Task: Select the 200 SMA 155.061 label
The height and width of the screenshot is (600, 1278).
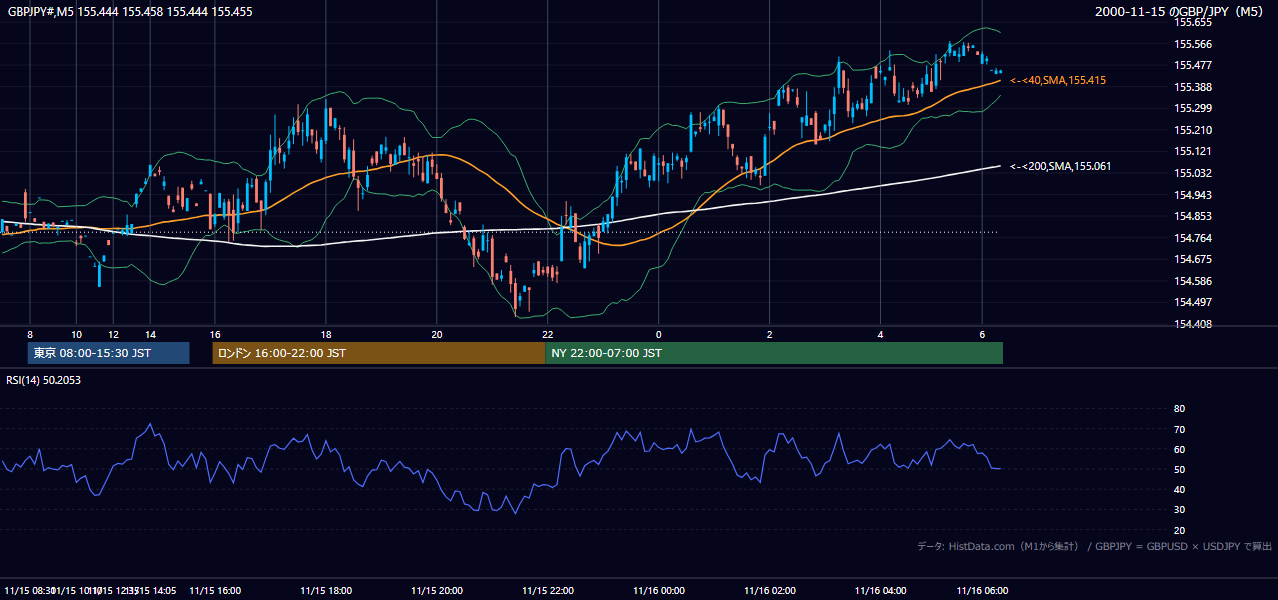Action: pos(1060,166)
